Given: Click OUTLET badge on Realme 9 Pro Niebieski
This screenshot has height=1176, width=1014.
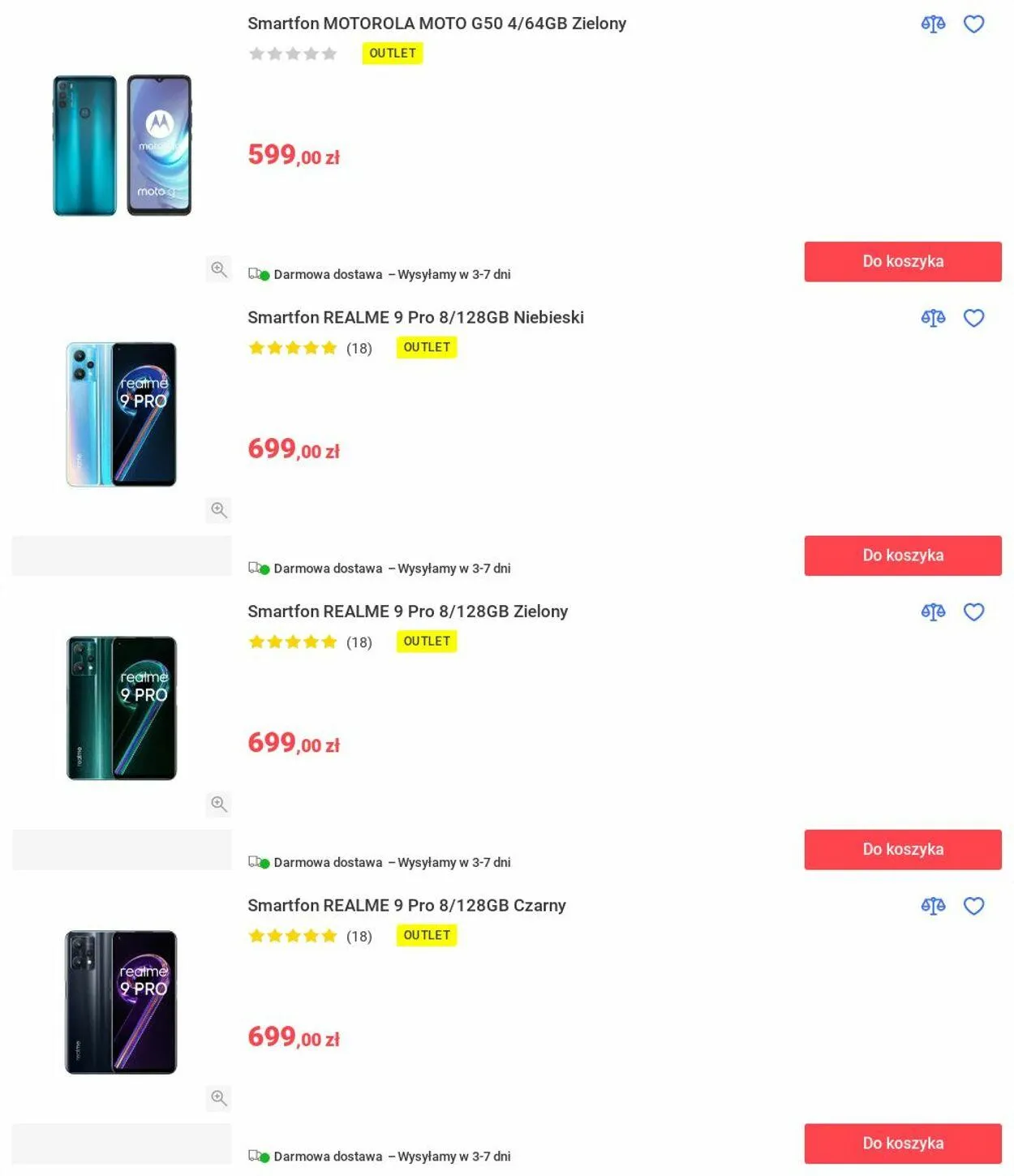Looking at the screenshot, I should coord(427,347).
